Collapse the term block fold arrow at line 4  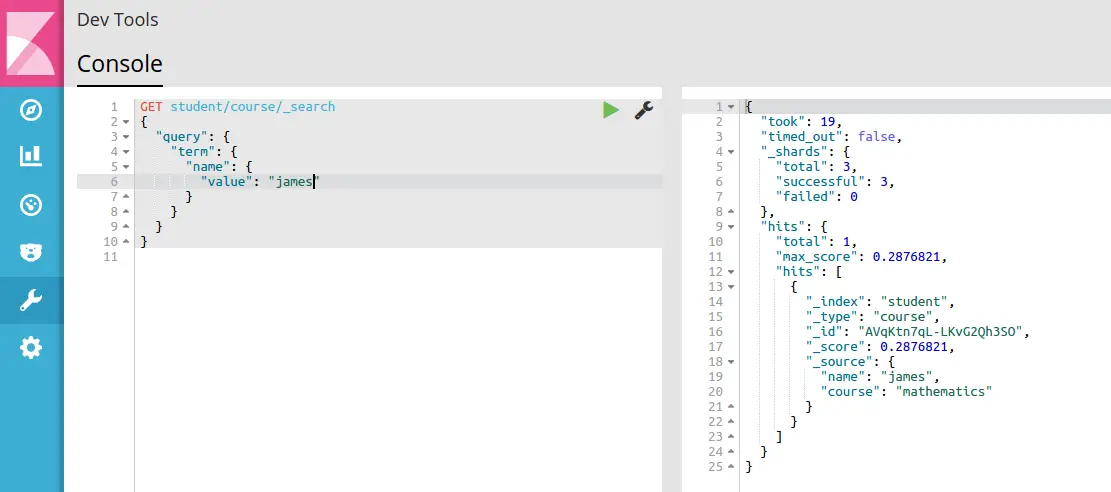pyautogui.click(x=125, y=152)
